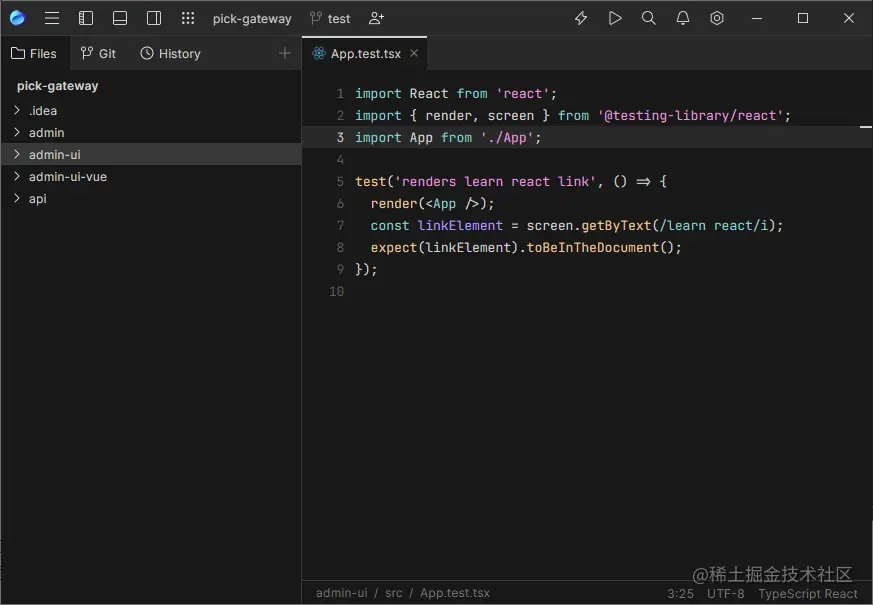This screenshot has width=873, height=605.
Task: Select the admin folder row
Action: click(x=151, y=132)
